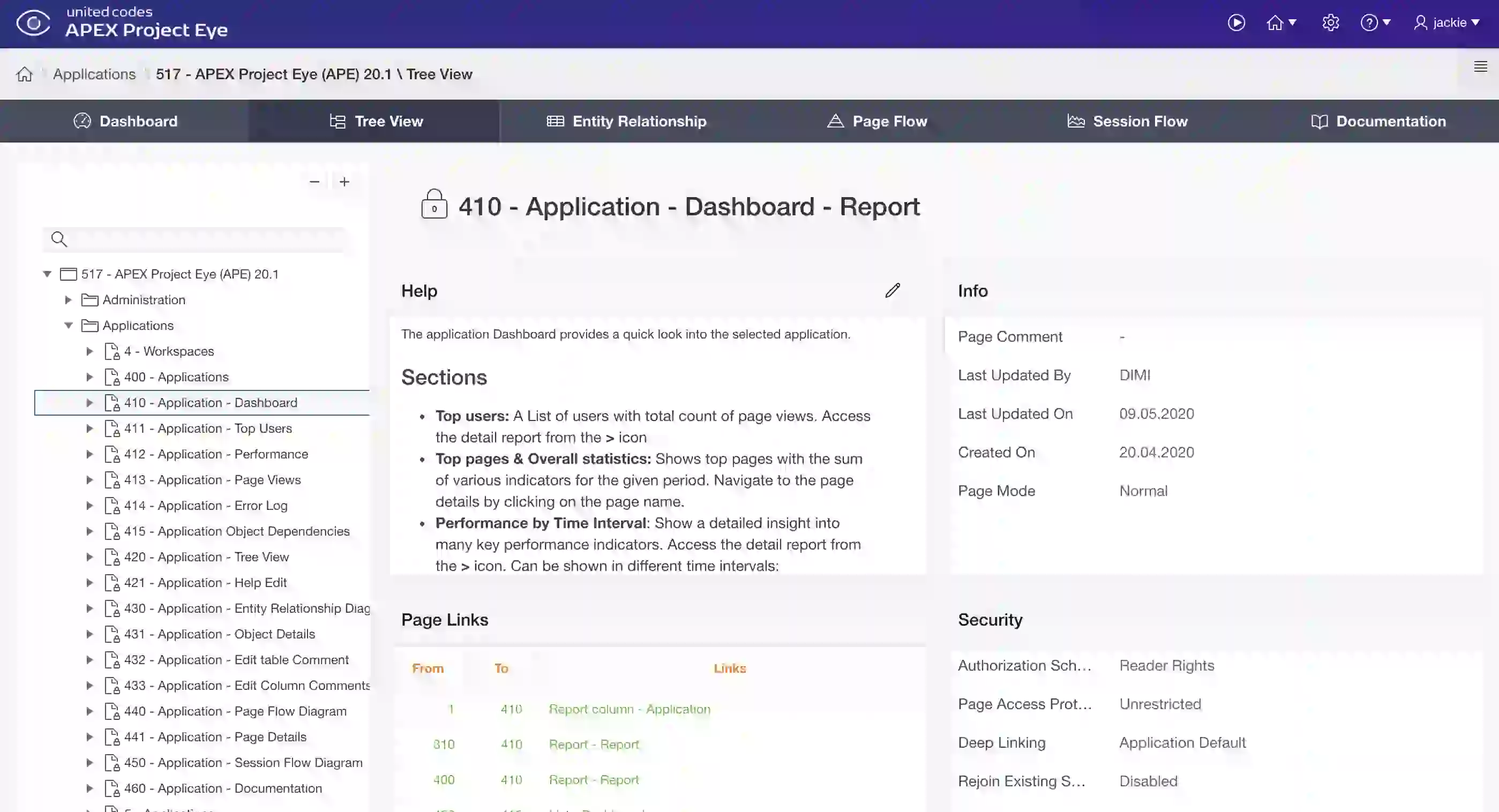Select 460 - Application - Documentation
Viewport: 1499px width, 812px height.
coord(223,788)
